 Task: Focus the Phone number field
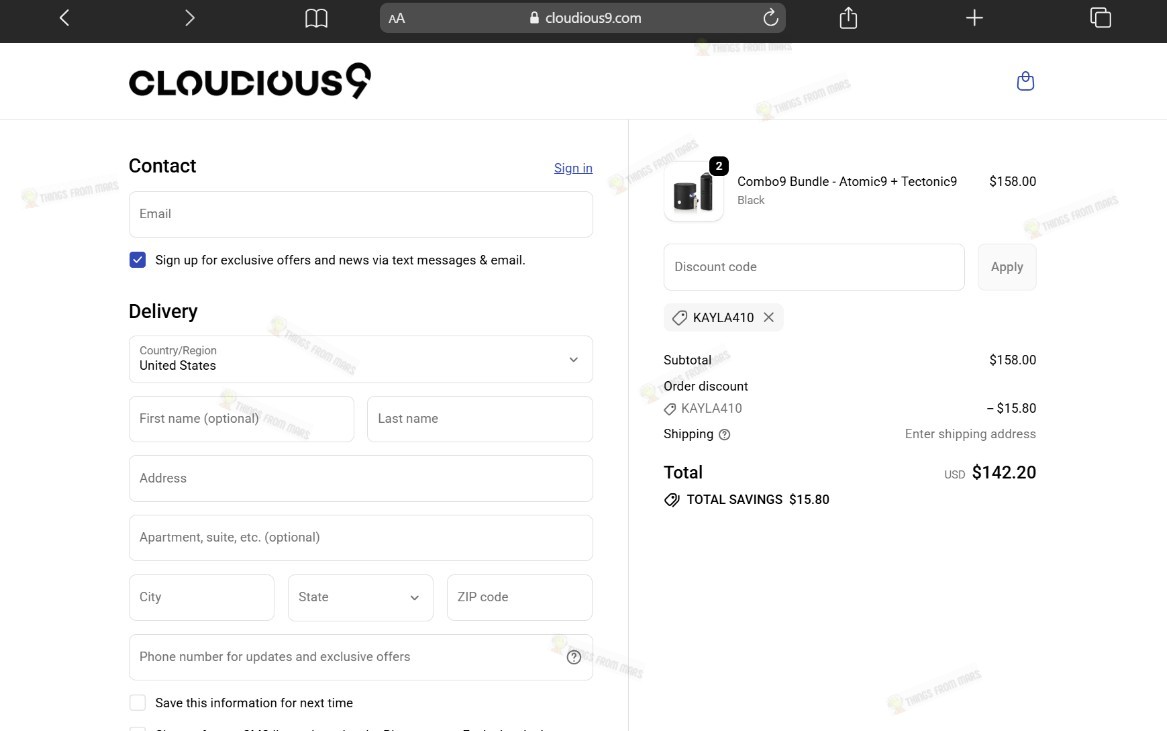point(360,657)
